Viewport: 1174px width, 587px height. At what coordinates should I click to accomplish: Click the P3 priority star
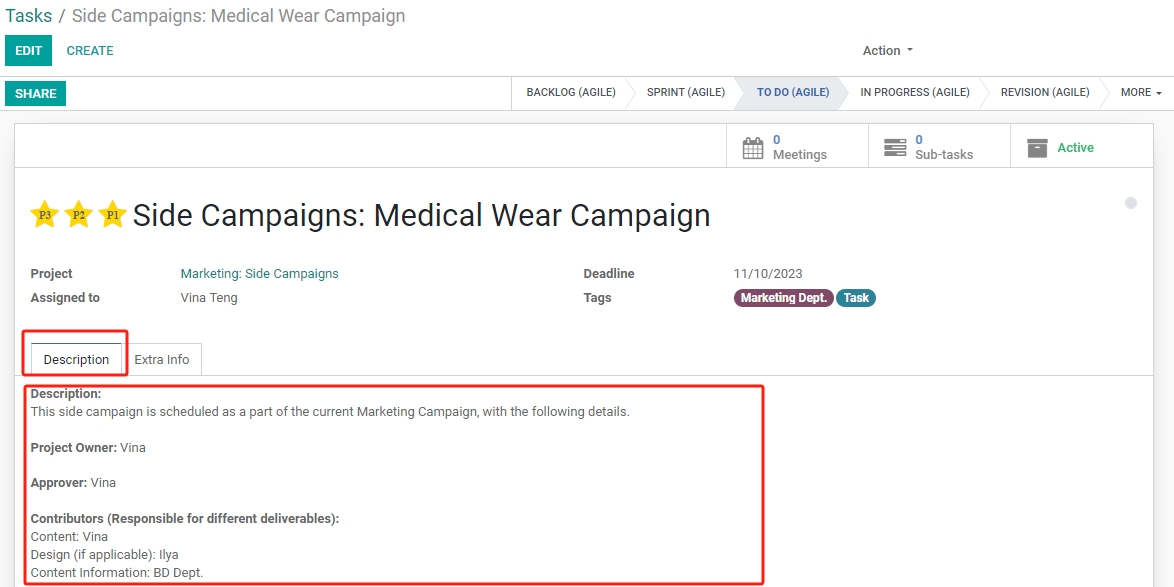coord(44,215)
